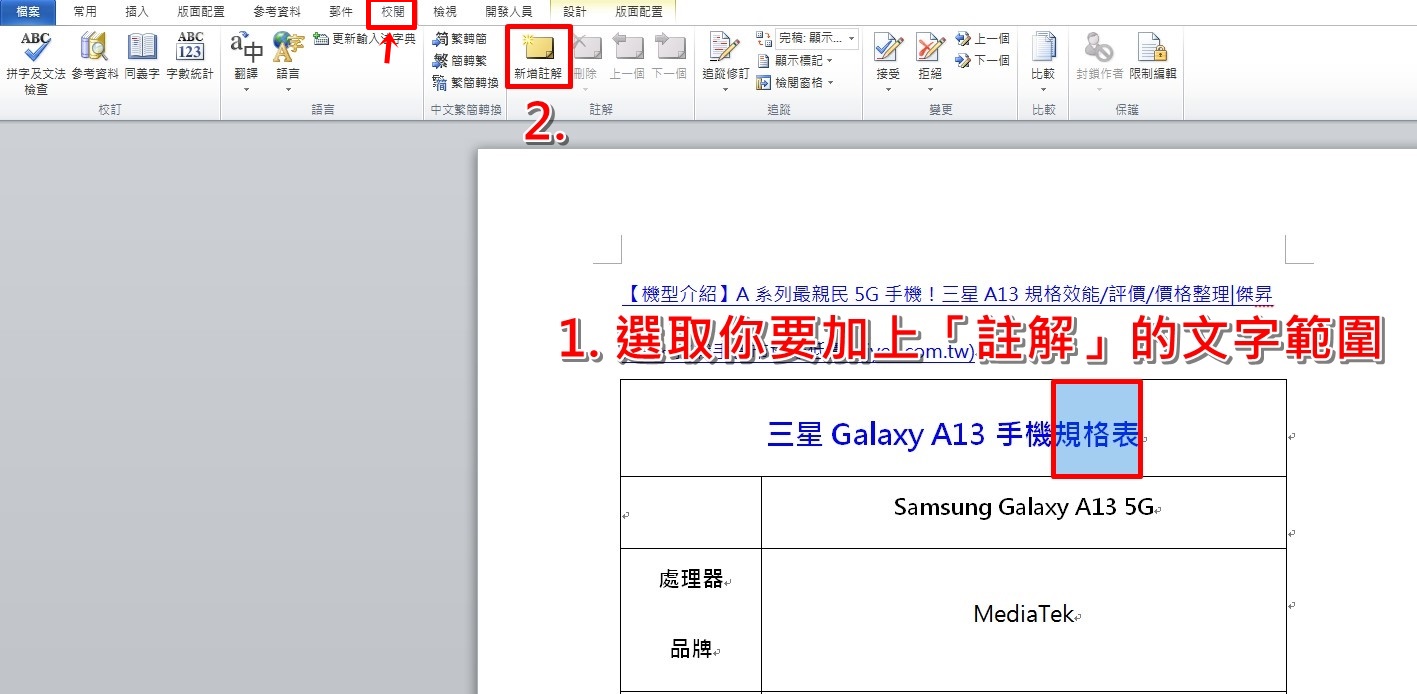Open the 參考資料 research icon in the 校訂 group
Screen dimensions: 1417x694
coord(95,56)
